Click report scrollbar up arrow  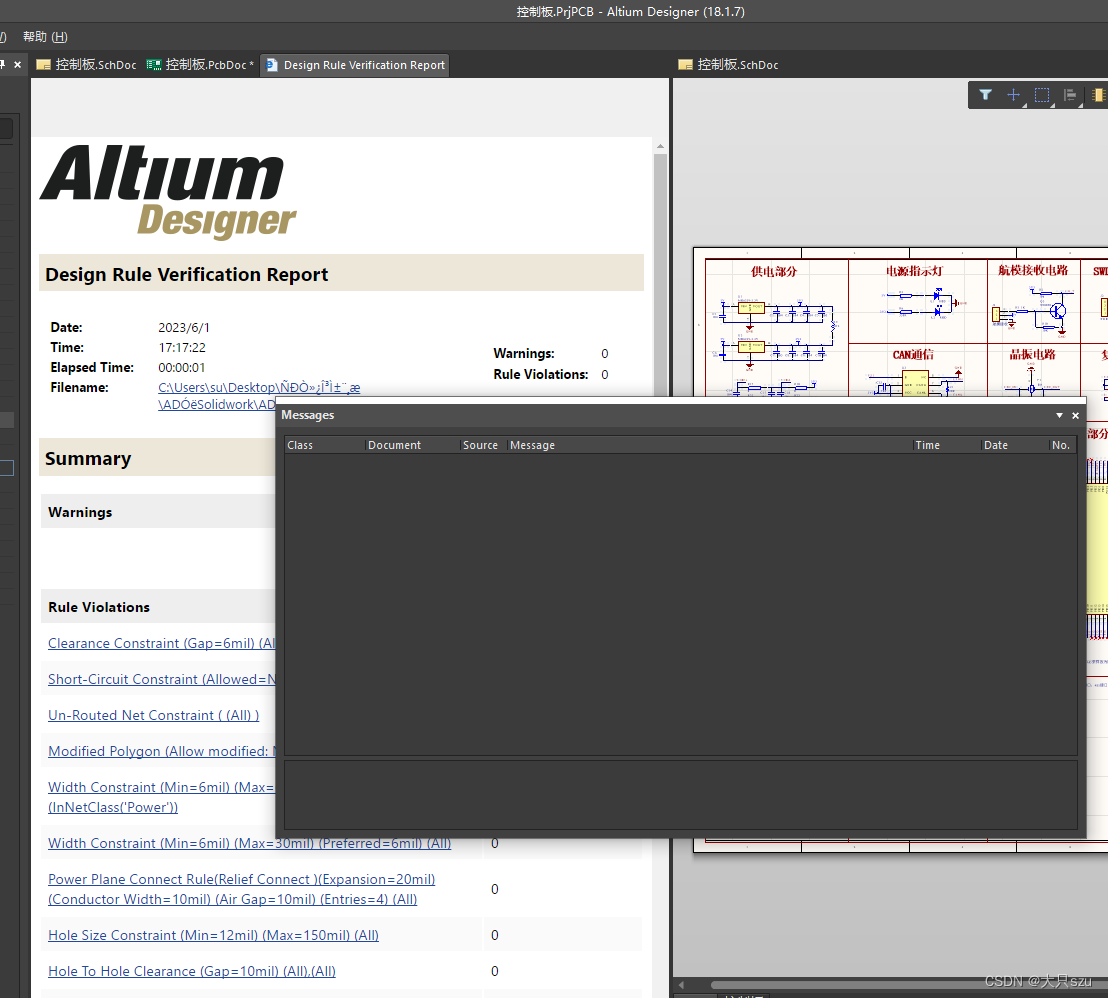tap(660, 146)
